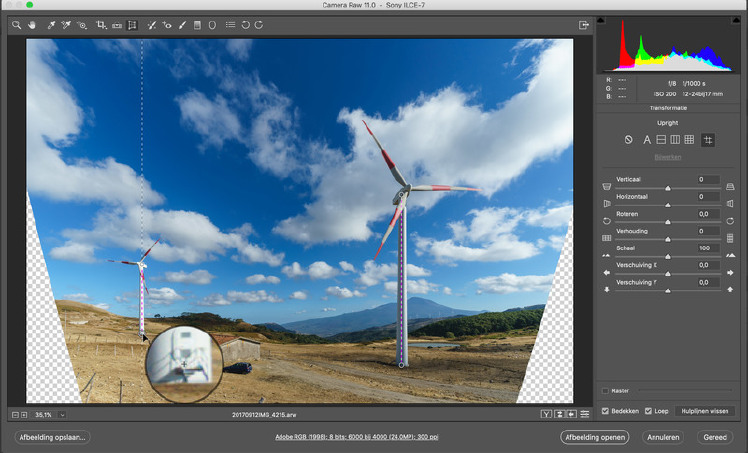This screenshot has height=453, width=748.
Task: Click file name 20170912IMG_4215.arw
Action: pos(264,415)
